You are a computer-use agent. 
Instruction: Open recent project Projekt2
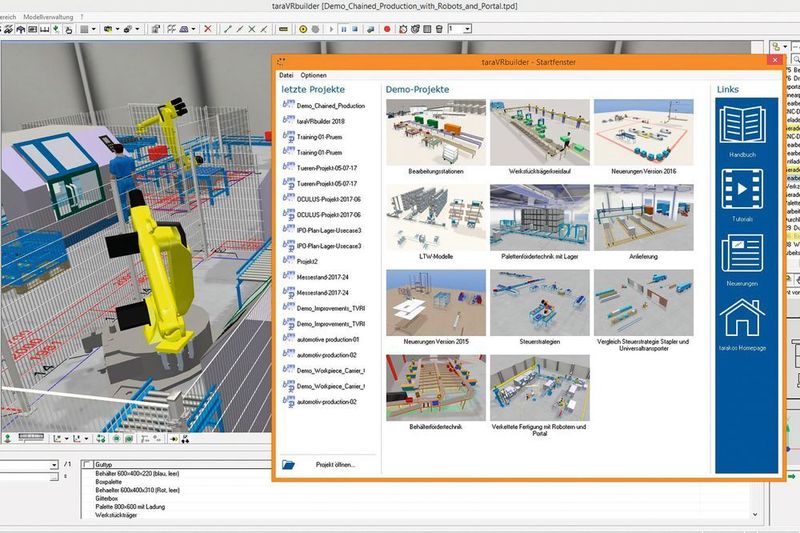coord(307,261)
